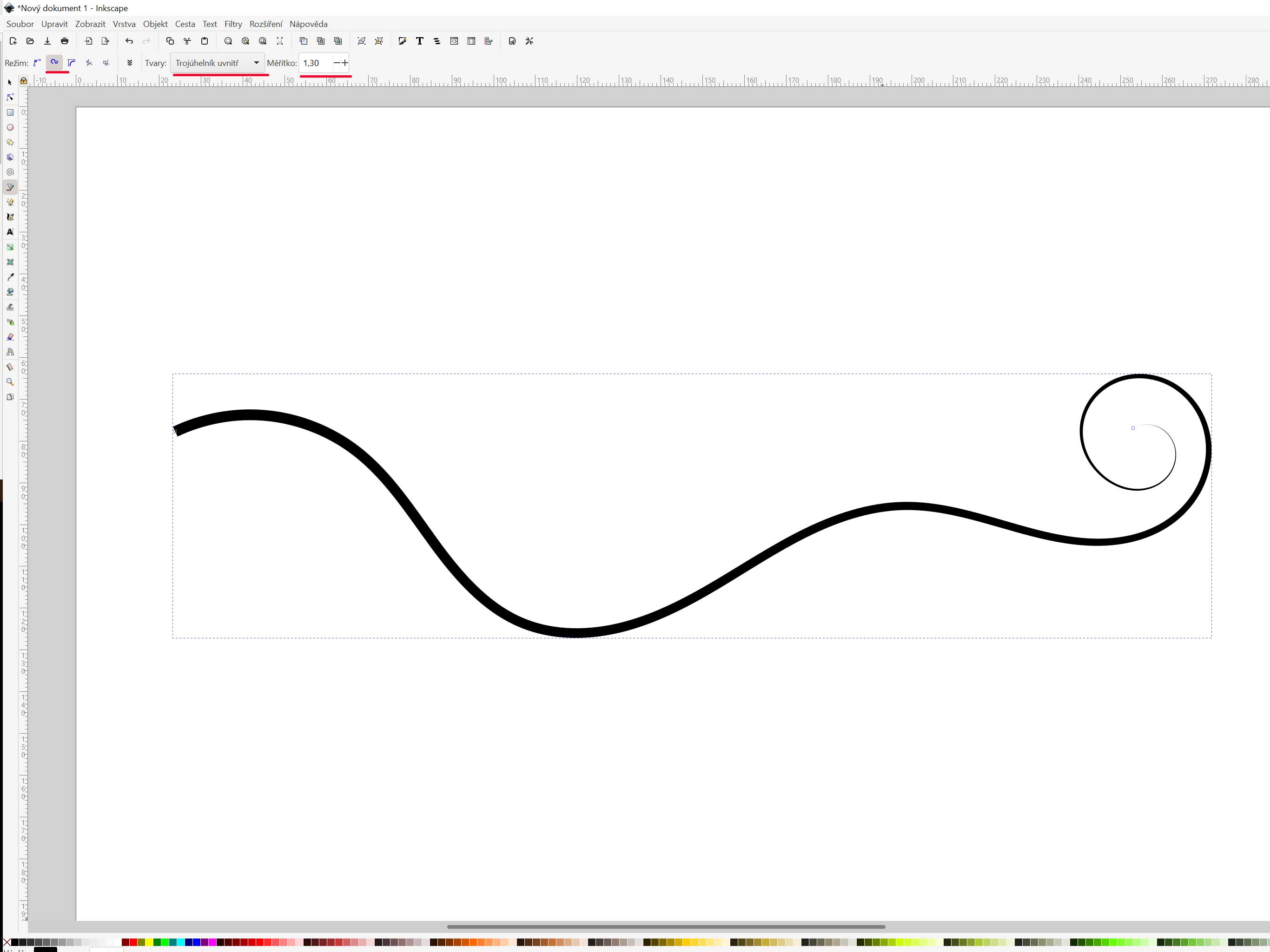Click the Undo arrow icon
The image size is (1270, 952).
pyautogui.click(x=129, y=41)
